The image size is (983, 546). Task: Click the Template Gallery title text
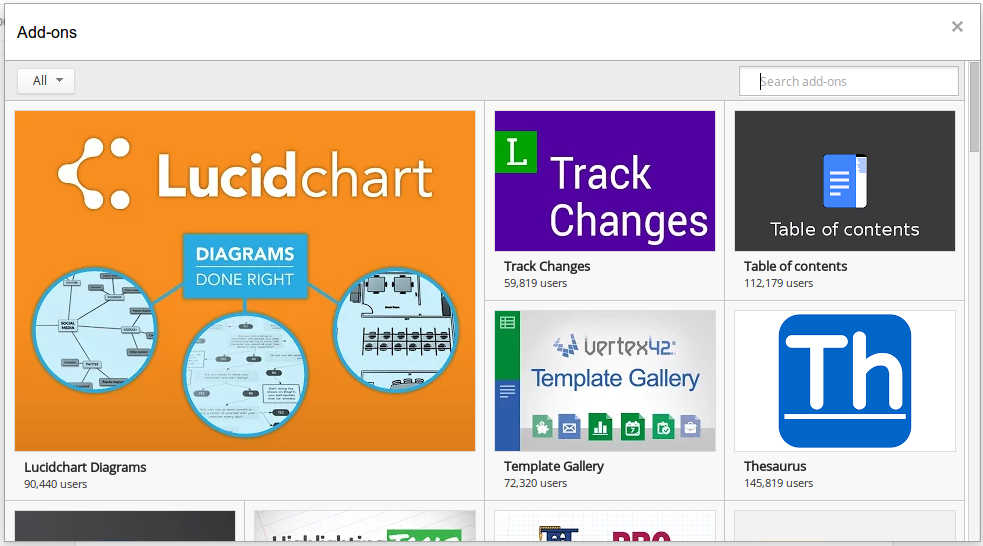coord(554,466)
